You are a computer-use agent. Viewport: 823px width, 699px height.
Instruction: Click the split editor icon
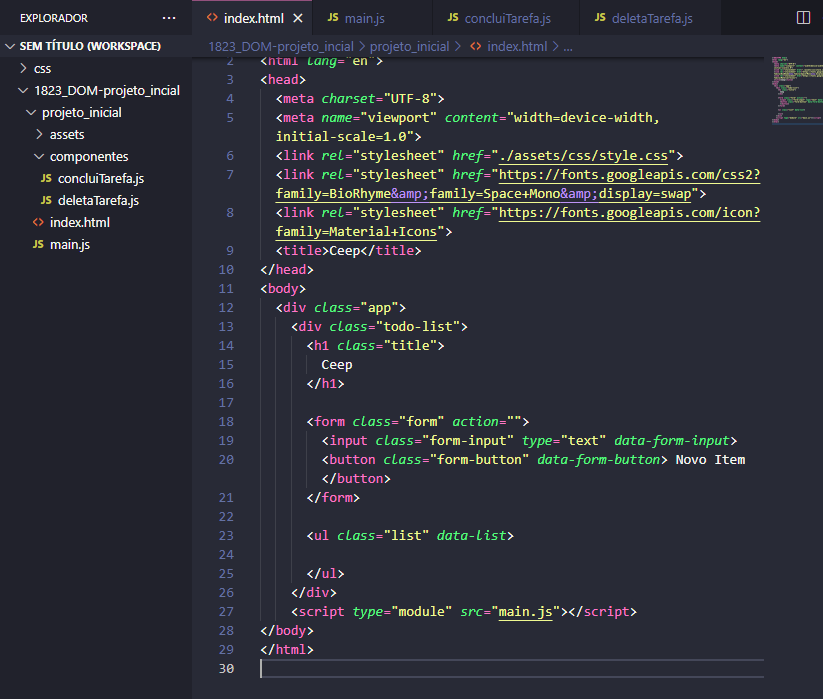point(803,18)
